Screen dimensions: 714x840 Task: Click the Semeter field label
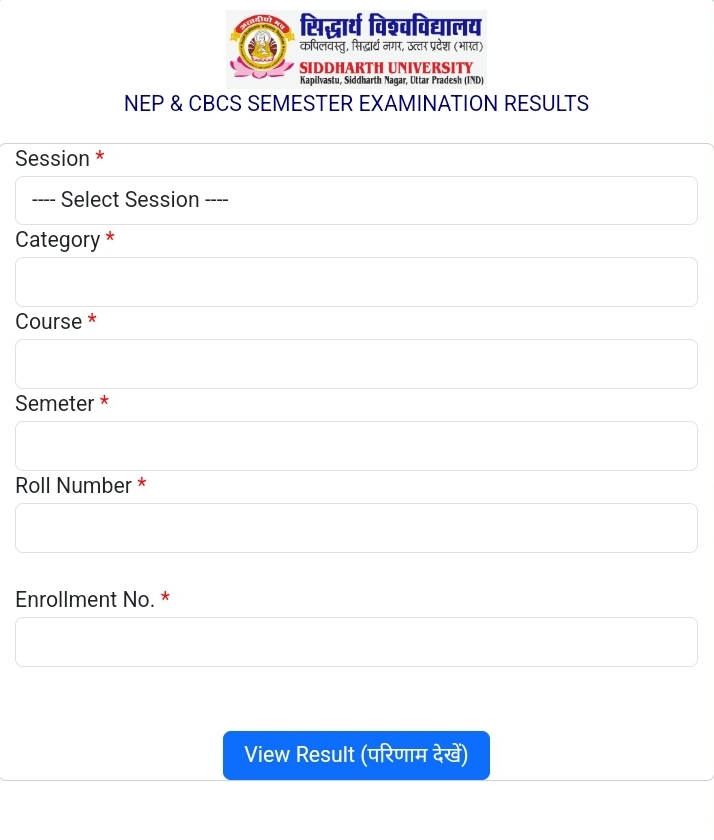[55, 404]
